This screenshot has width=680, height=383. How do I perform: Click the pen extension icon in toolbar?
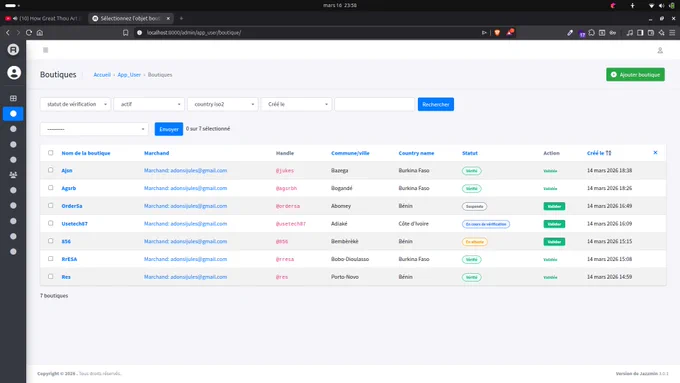[x=570, y=33]
